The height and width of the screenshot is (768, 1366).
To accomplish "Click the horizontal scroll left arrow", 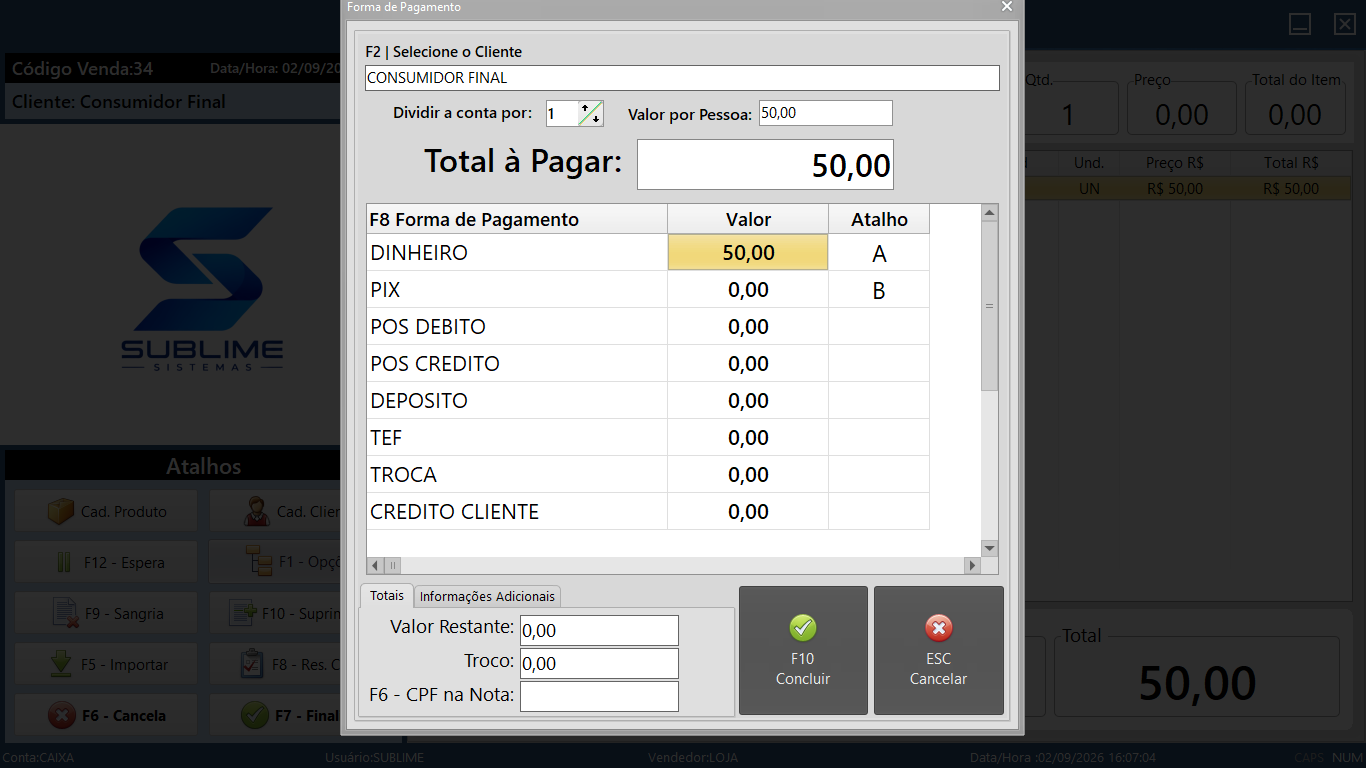I will coord(375,565).
